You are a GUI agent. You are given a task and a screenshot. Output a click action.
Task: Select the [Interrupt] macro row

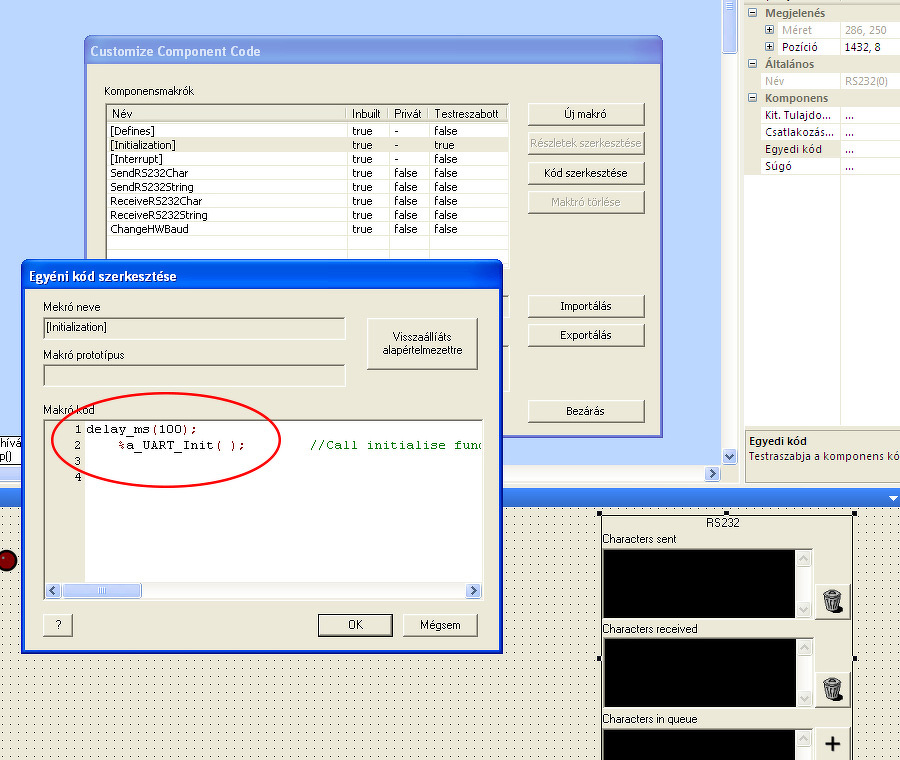click(308, 159)
